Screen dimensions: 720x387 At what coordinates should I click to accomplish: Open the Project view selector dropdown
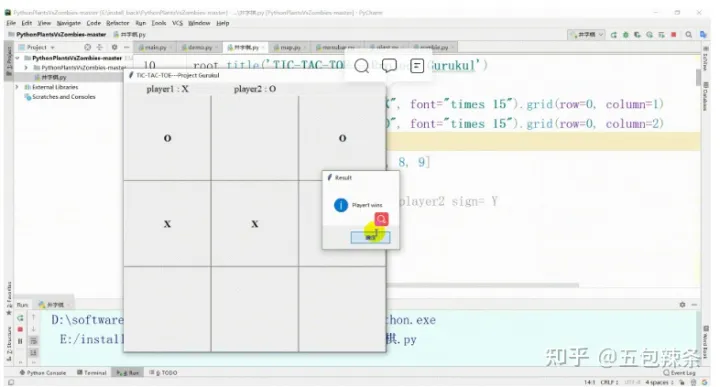[37, 47]
